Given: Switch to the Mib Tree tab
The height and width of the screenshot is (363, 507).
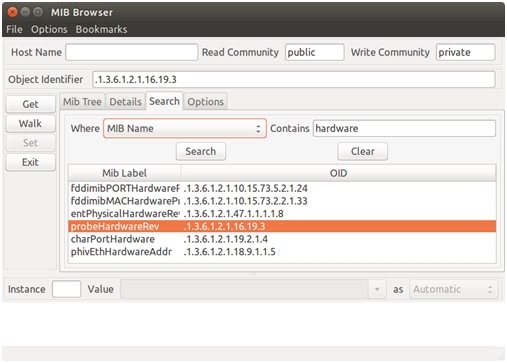Looking at the screenshot, I should (82, 102).
